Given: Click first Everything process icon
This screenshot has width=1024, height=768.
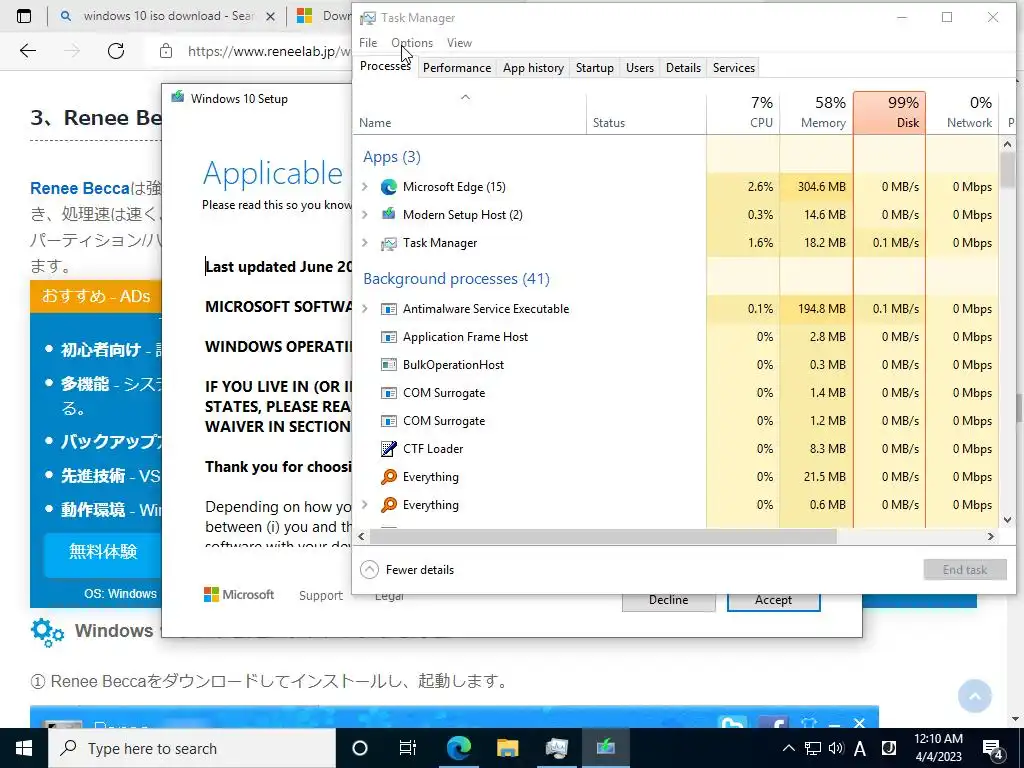Looking at the screenshot, I should (x=389, y=477).
